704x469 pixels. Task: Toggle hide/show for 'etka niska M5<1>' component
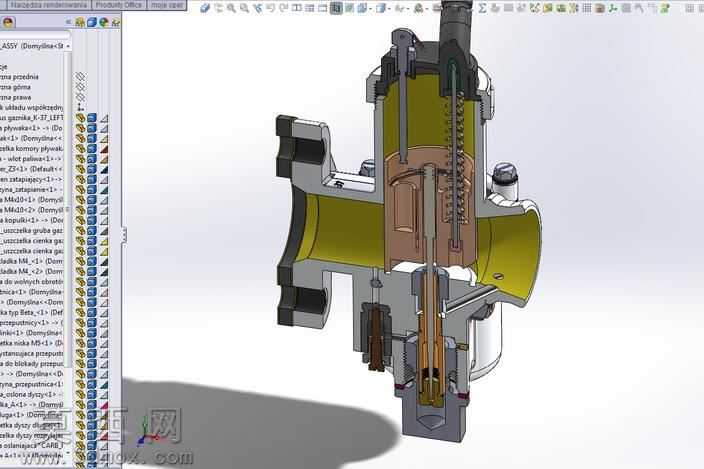(x=80, y=343)
